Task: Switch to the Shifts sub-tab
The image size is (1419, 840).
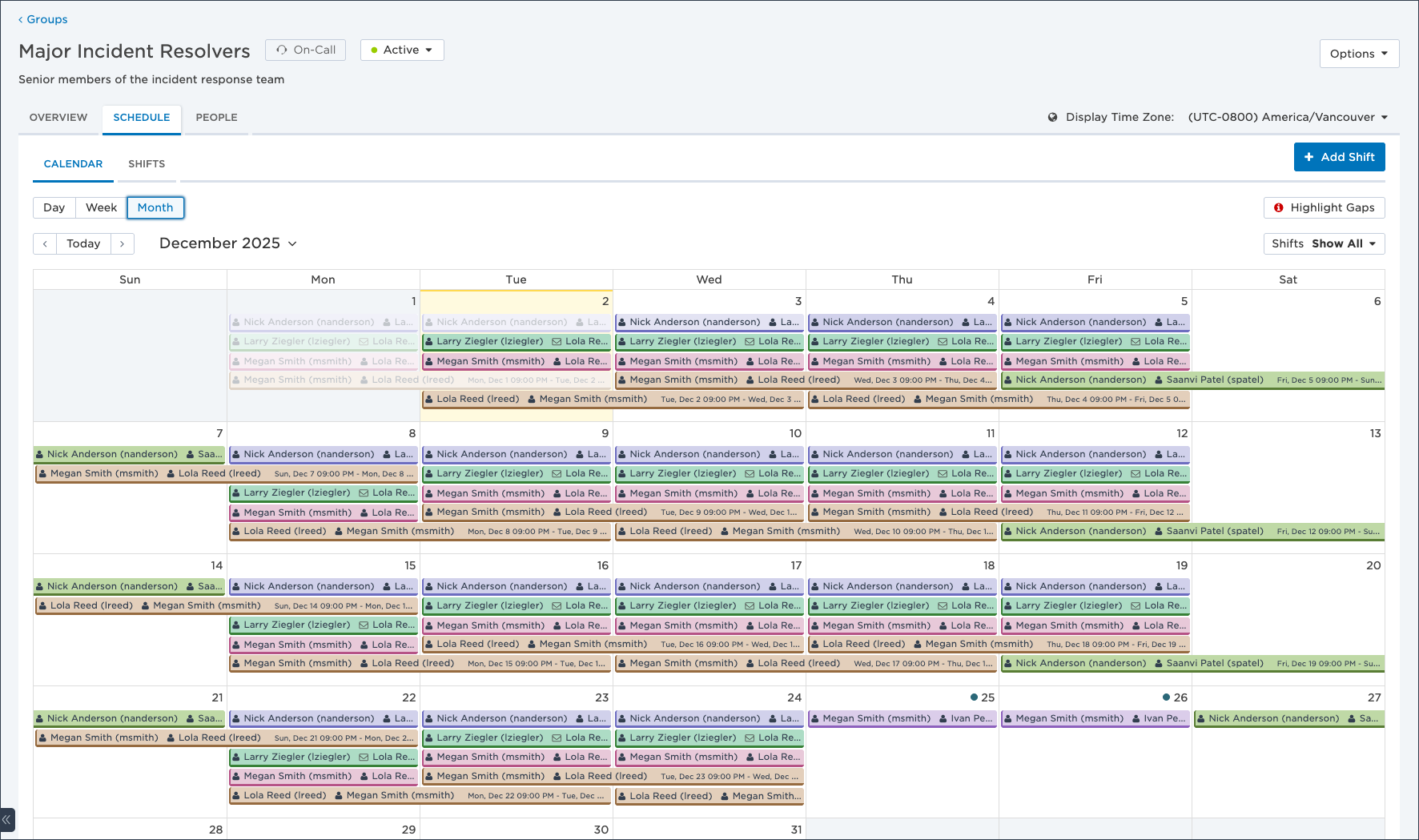Action: (147, 163)
